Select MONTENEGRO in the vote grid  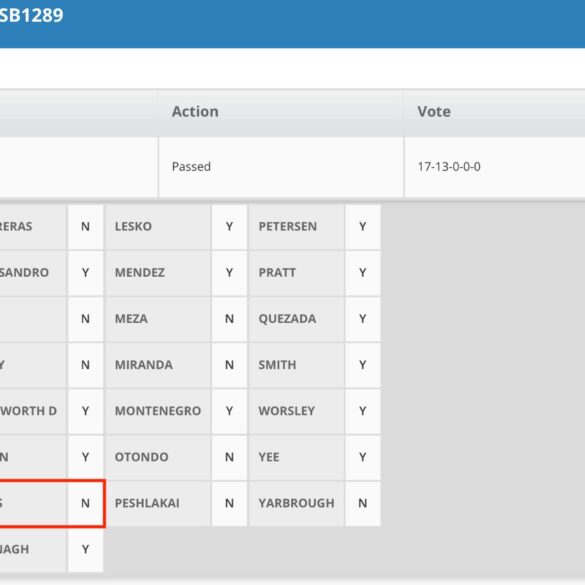[158, 412]
